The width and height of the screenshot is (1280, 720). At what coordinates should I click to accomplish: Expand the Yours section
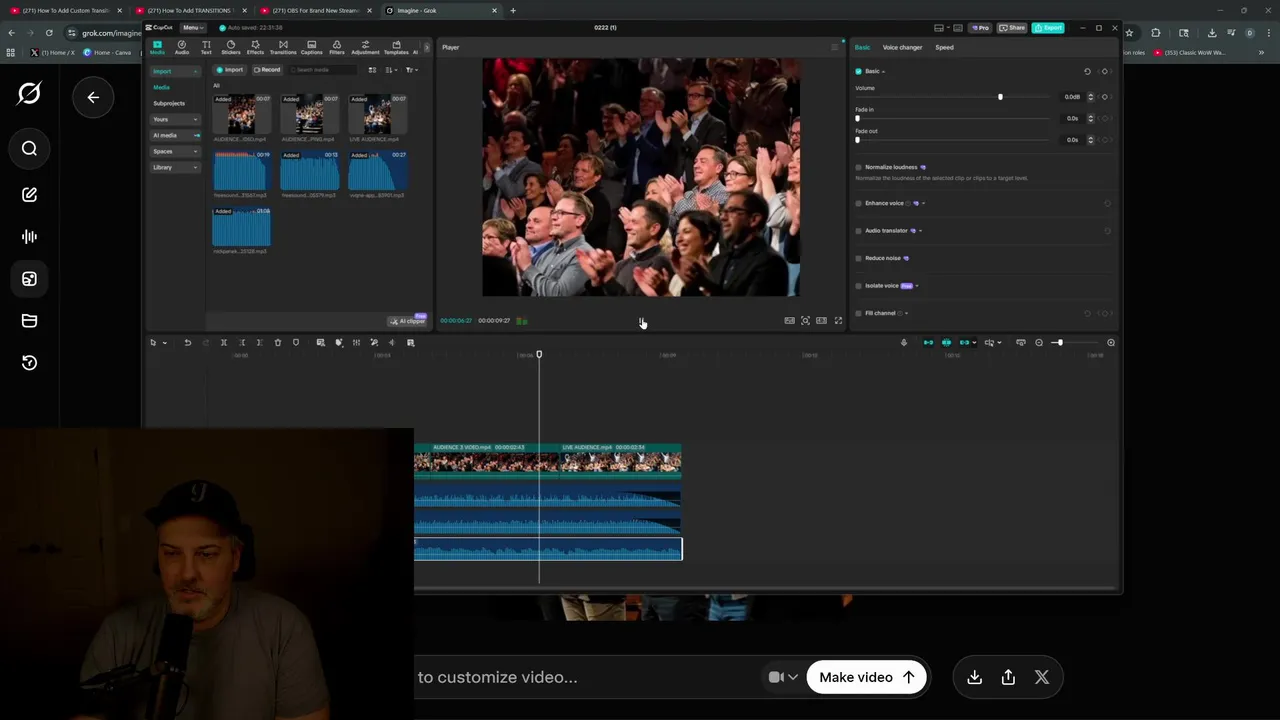click(175, 120)
